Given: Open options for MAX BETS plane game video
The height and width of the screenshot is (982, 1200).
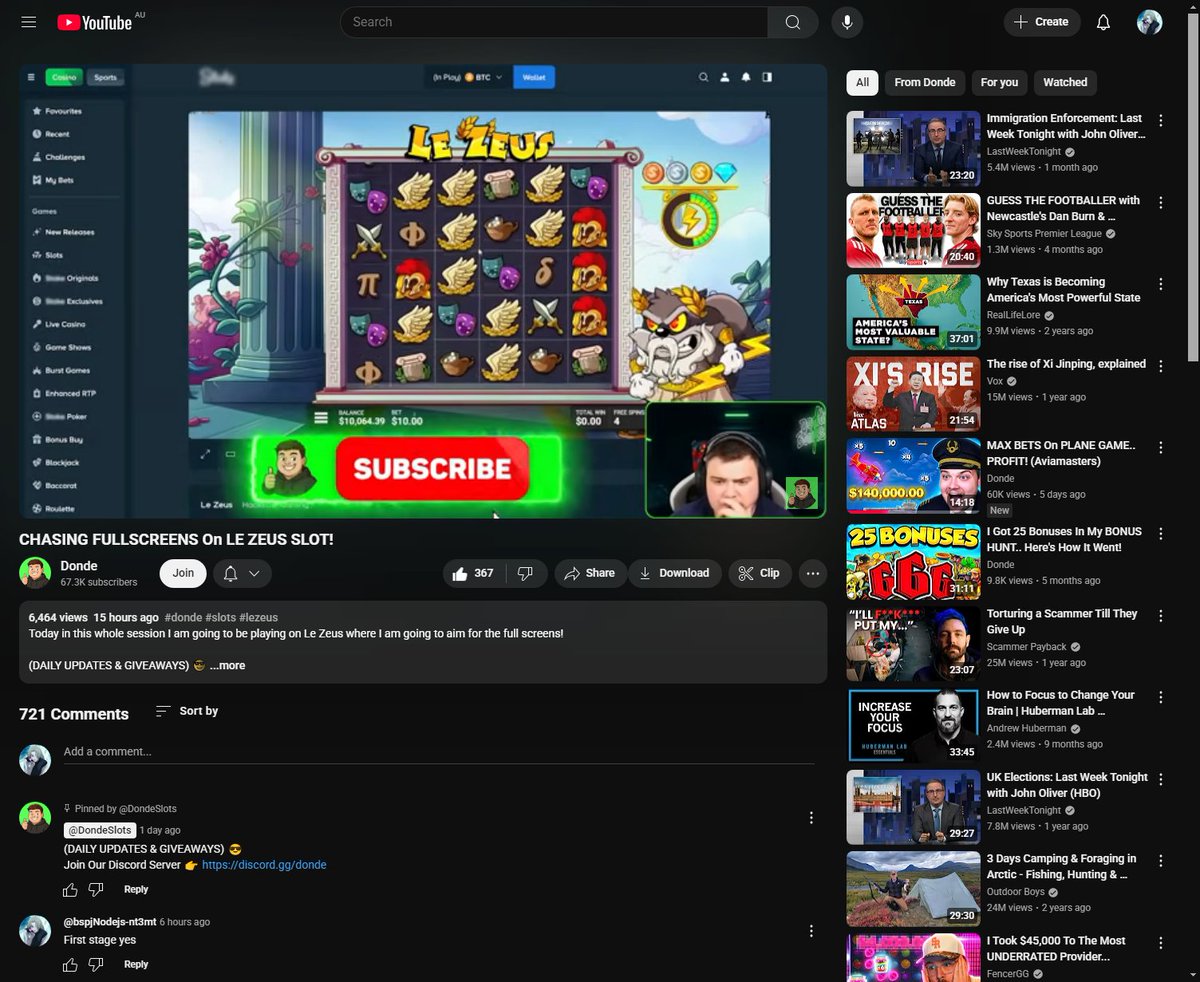Looking at the screenshot, I should (1161, 447).
